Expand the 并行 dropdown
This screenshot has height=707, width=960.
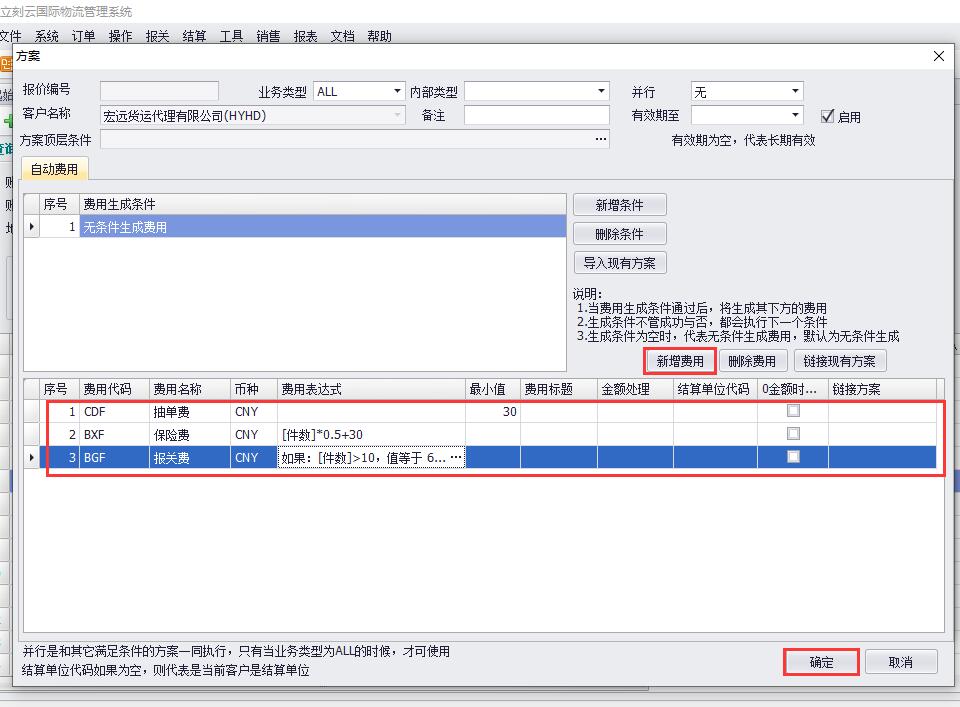coord(796,91)
